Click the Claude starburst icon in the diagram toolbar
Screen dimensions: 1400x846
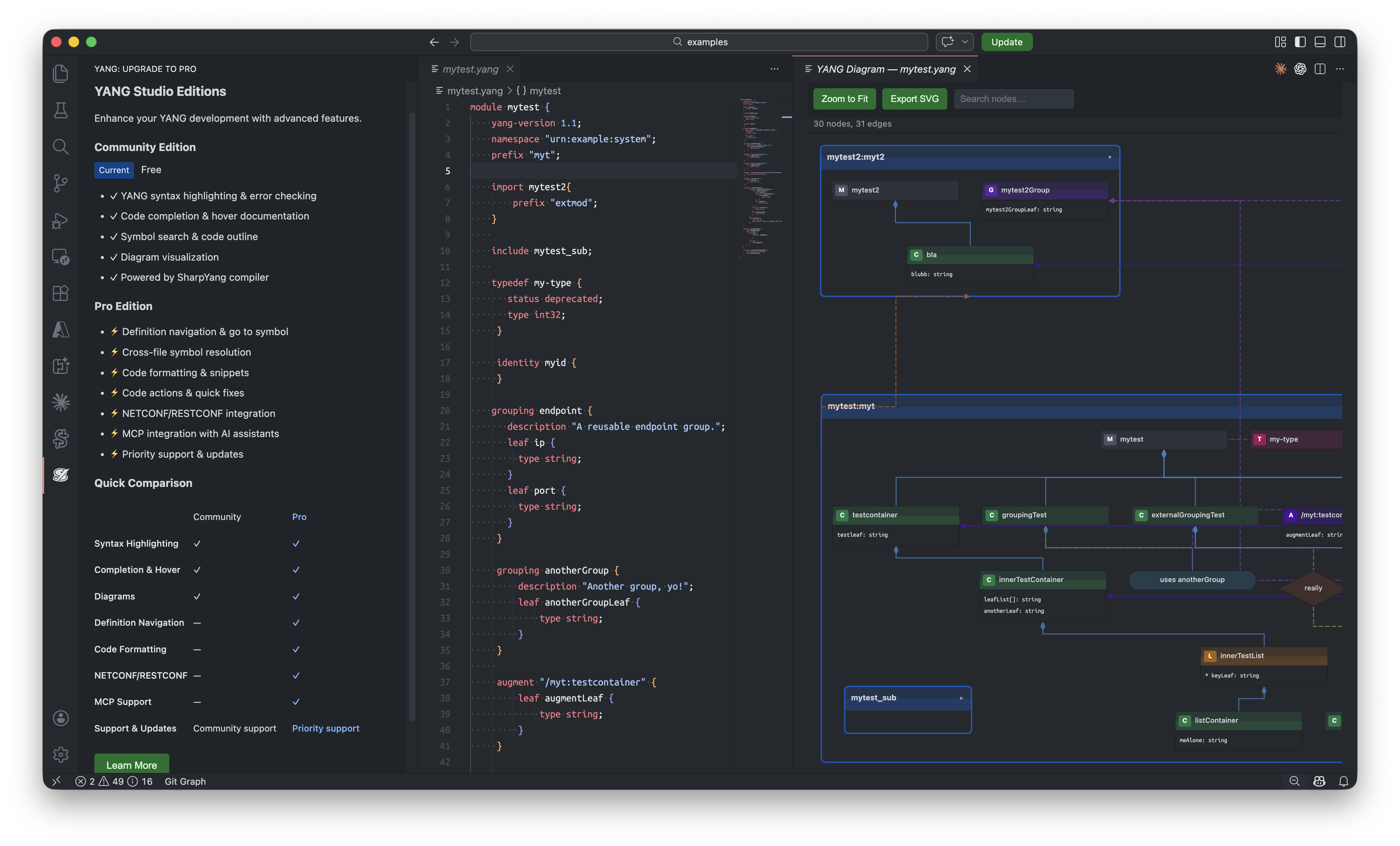click(x=1280, y=69)
